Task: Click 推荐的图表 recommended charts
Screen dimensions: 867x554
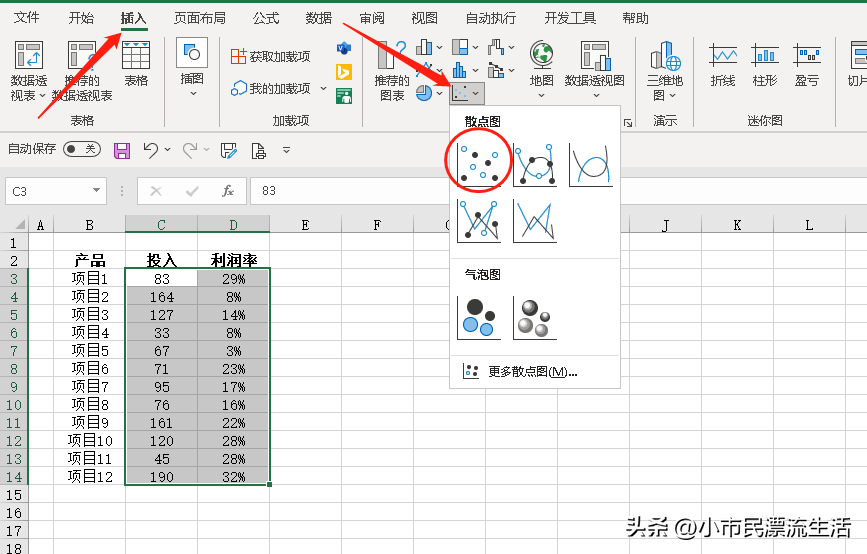Action: coord(392,71)
